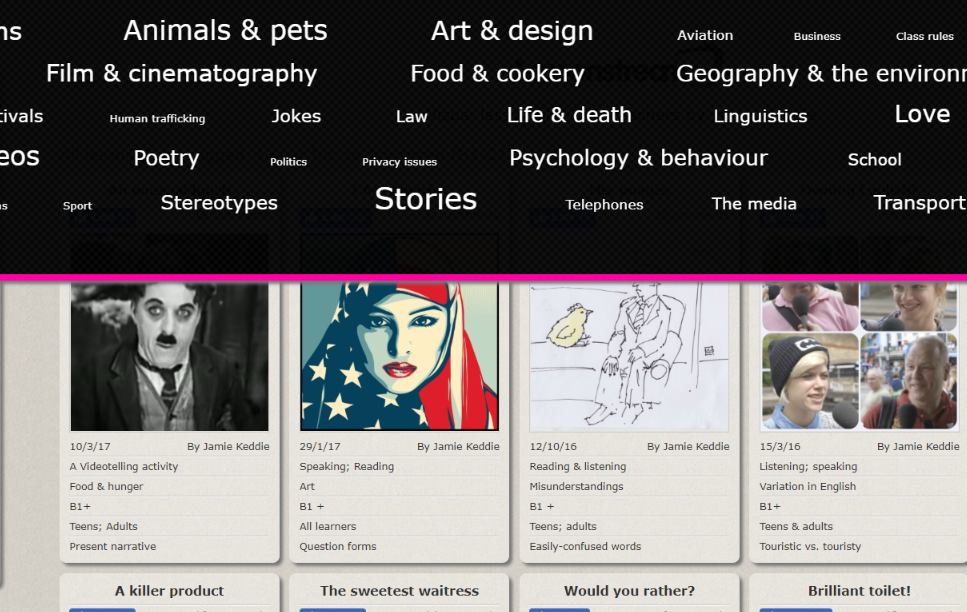Click 'Speaking; Reading' text
Viewport: 967px width, 612px height.
[x=347, y=467]
